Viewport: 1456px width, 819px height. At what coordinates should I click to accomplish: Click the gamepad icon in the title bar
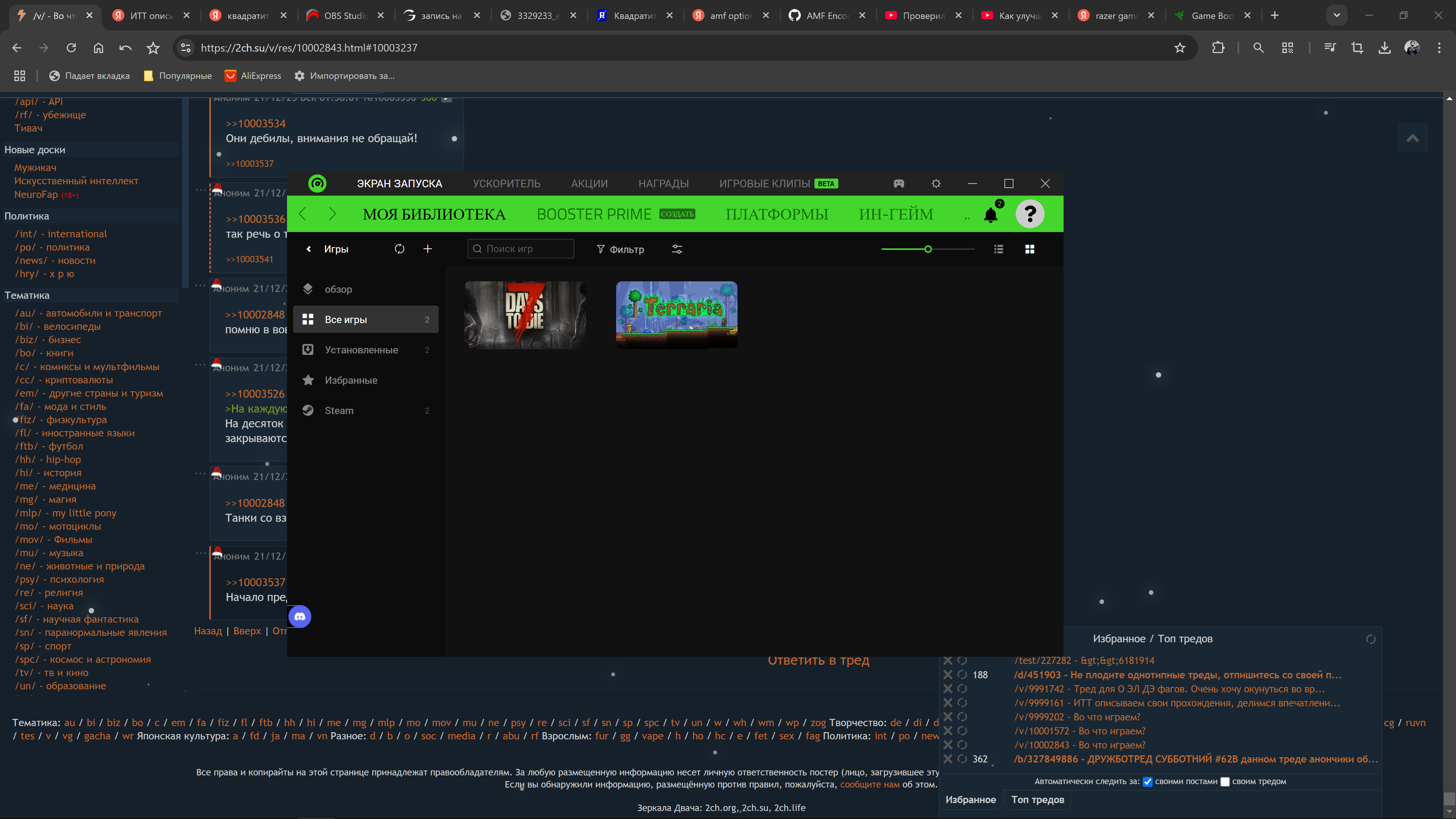899,184
